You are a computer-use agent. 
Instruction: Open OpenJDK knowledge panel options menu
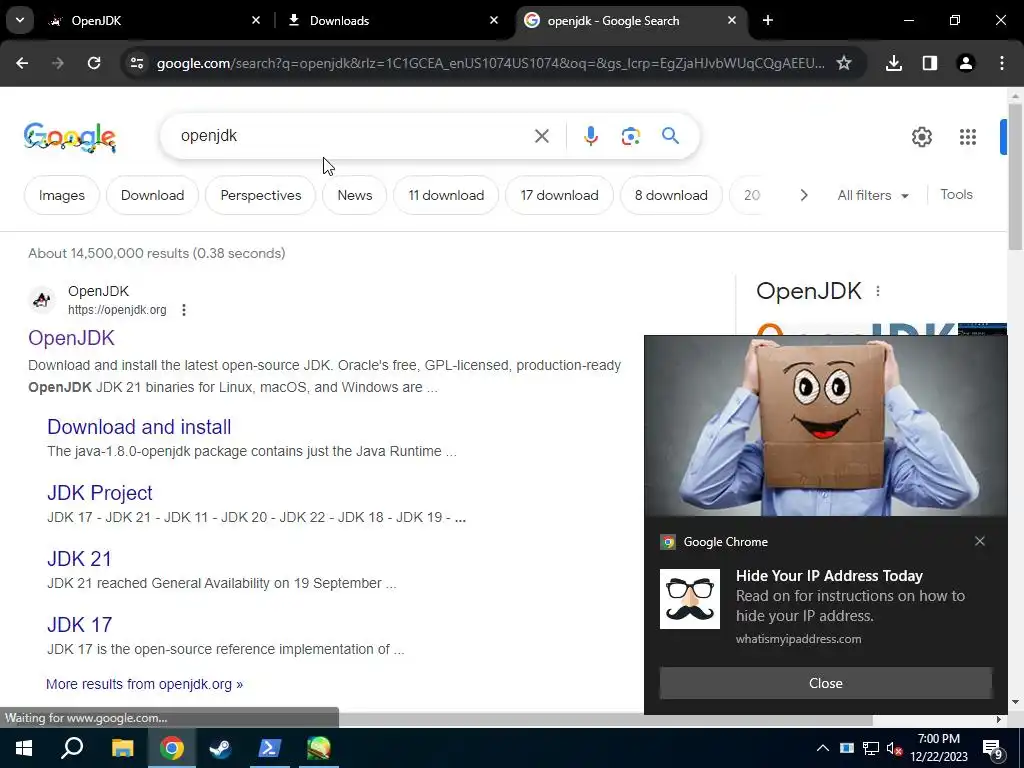[x=878, y=291]
